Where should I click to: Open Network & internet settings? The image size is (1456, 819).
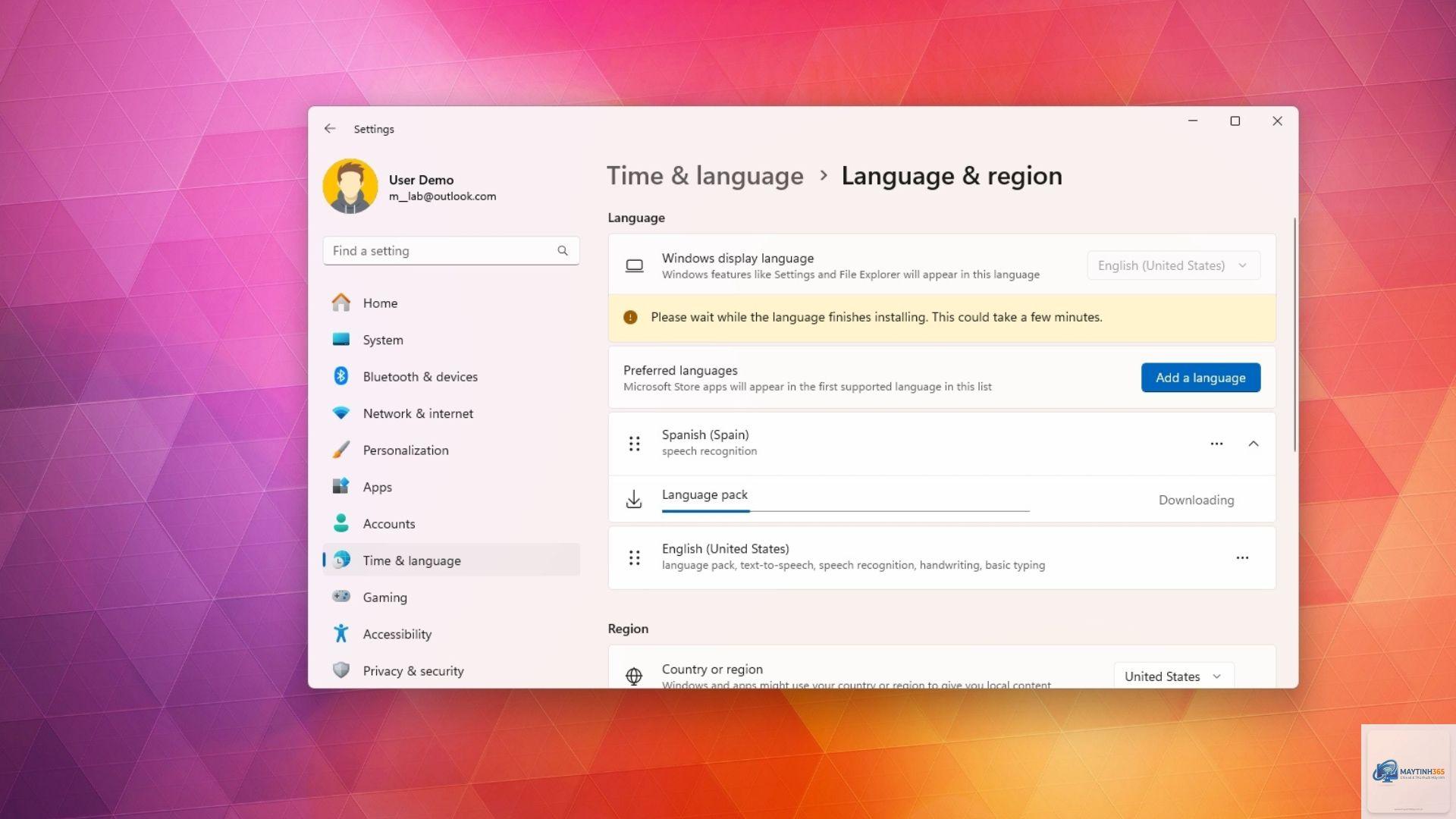point(451,413)
